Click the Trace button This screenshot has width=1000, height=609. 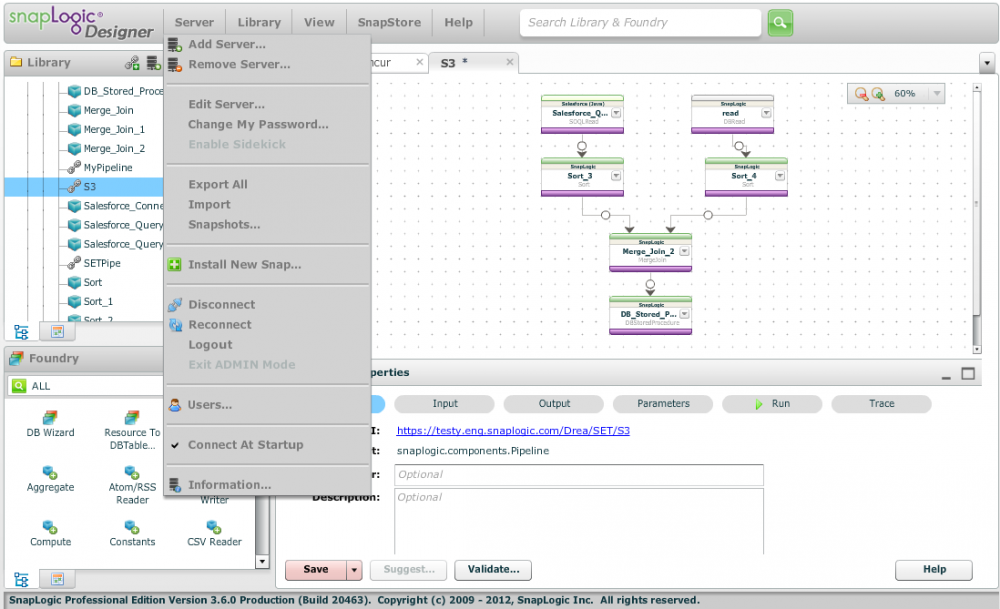tap(881, 404)
